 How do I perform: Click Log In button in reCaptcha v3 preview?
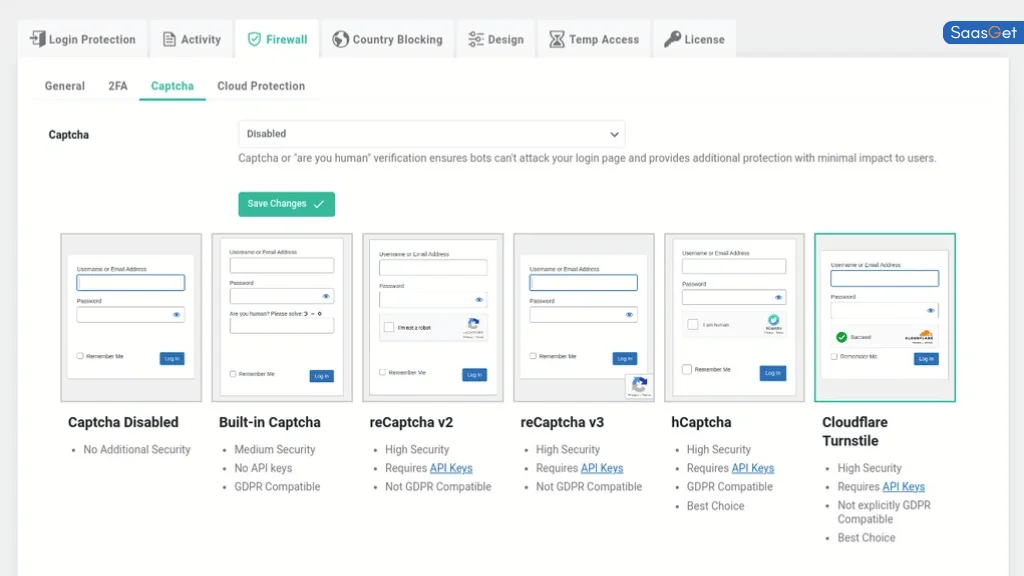624,359
